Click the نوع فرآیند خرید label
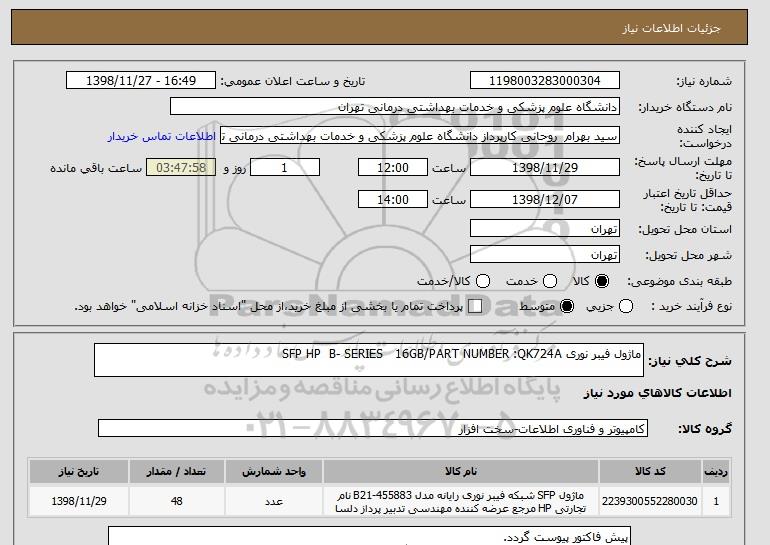Screen dimensions: 770x545 point(691,306)
